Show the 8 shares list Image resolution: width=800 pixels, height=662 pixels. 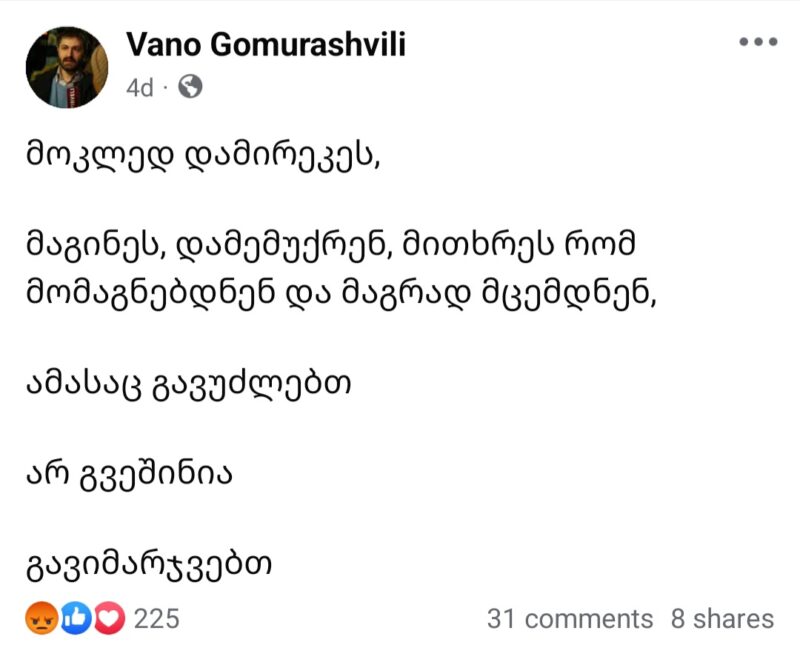[722, 619]
